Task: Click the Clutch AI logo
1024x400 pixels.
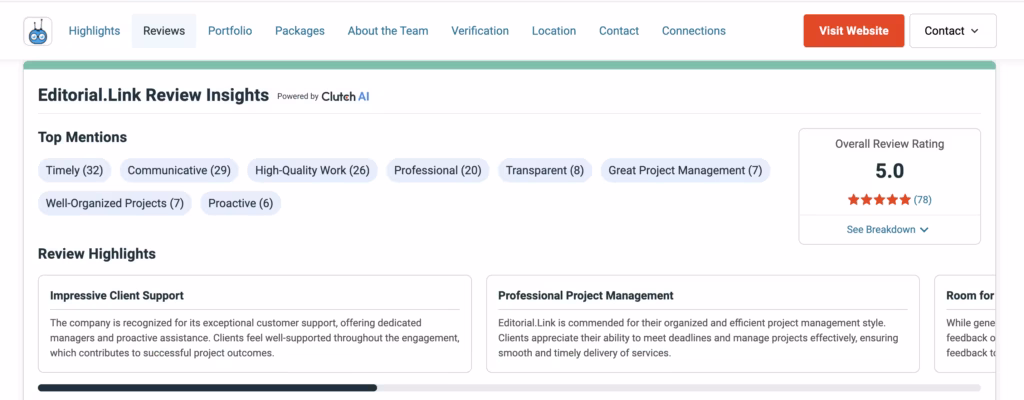Action: coord(345,96)
